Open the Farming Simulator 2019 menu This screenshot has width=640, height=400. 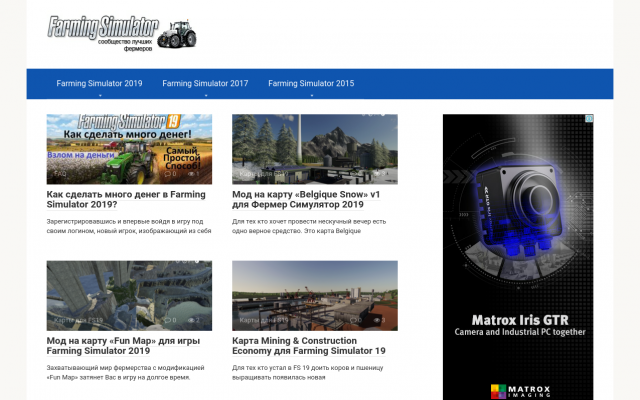click(x=99, y=83)
